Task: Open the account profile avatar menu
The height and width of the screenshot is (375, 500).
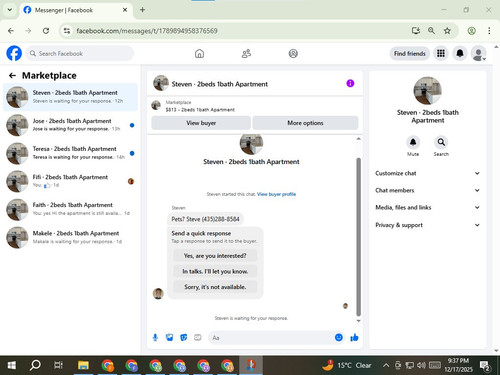Action: click(479, 53)
